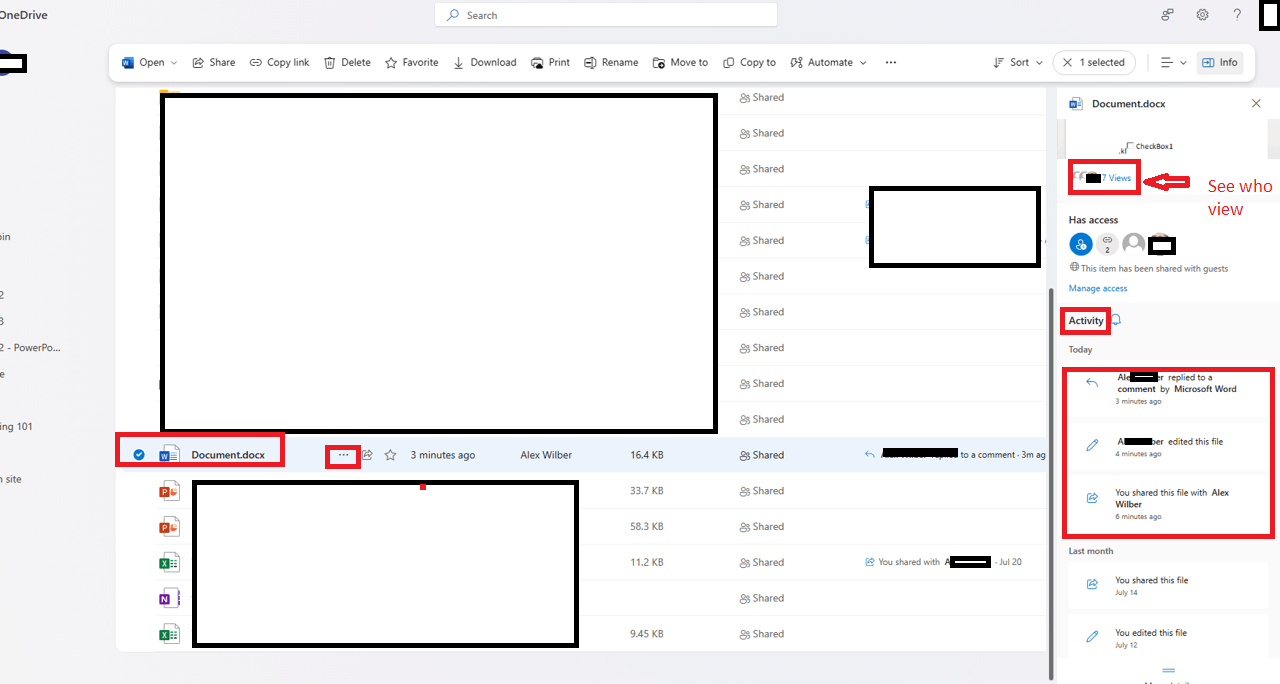
Task: Open the more actions menu for Document.docx
Action: (342, 455)
